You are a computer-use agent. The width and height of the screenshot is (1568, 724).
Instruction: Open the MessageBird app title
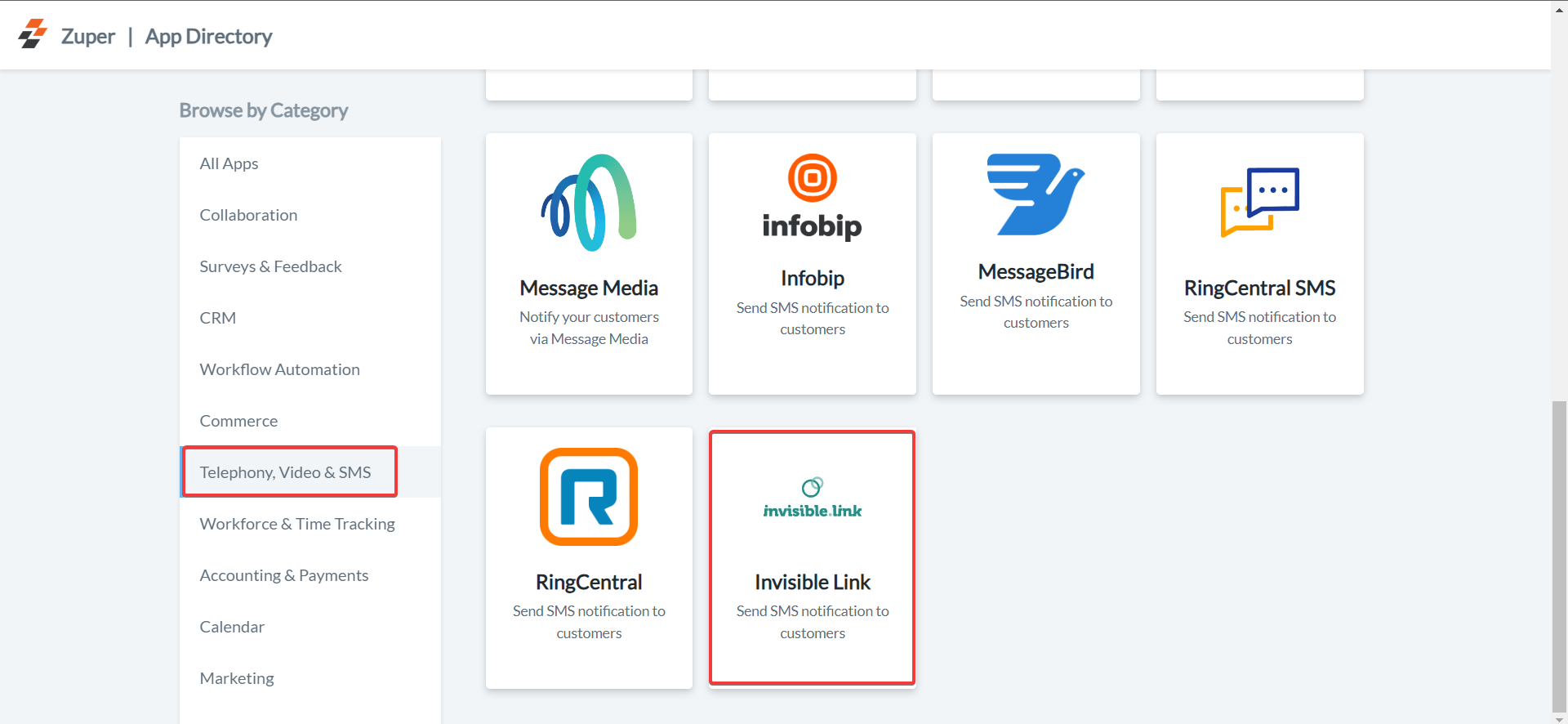[1036, 271]
